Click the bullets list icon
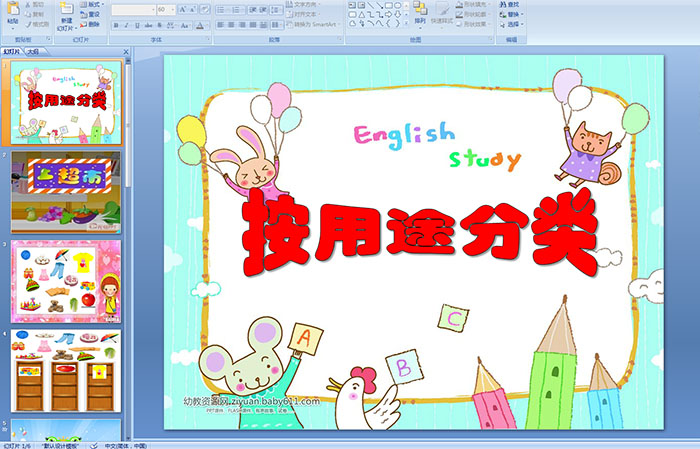The image size is (700, 449). point(223,10)
